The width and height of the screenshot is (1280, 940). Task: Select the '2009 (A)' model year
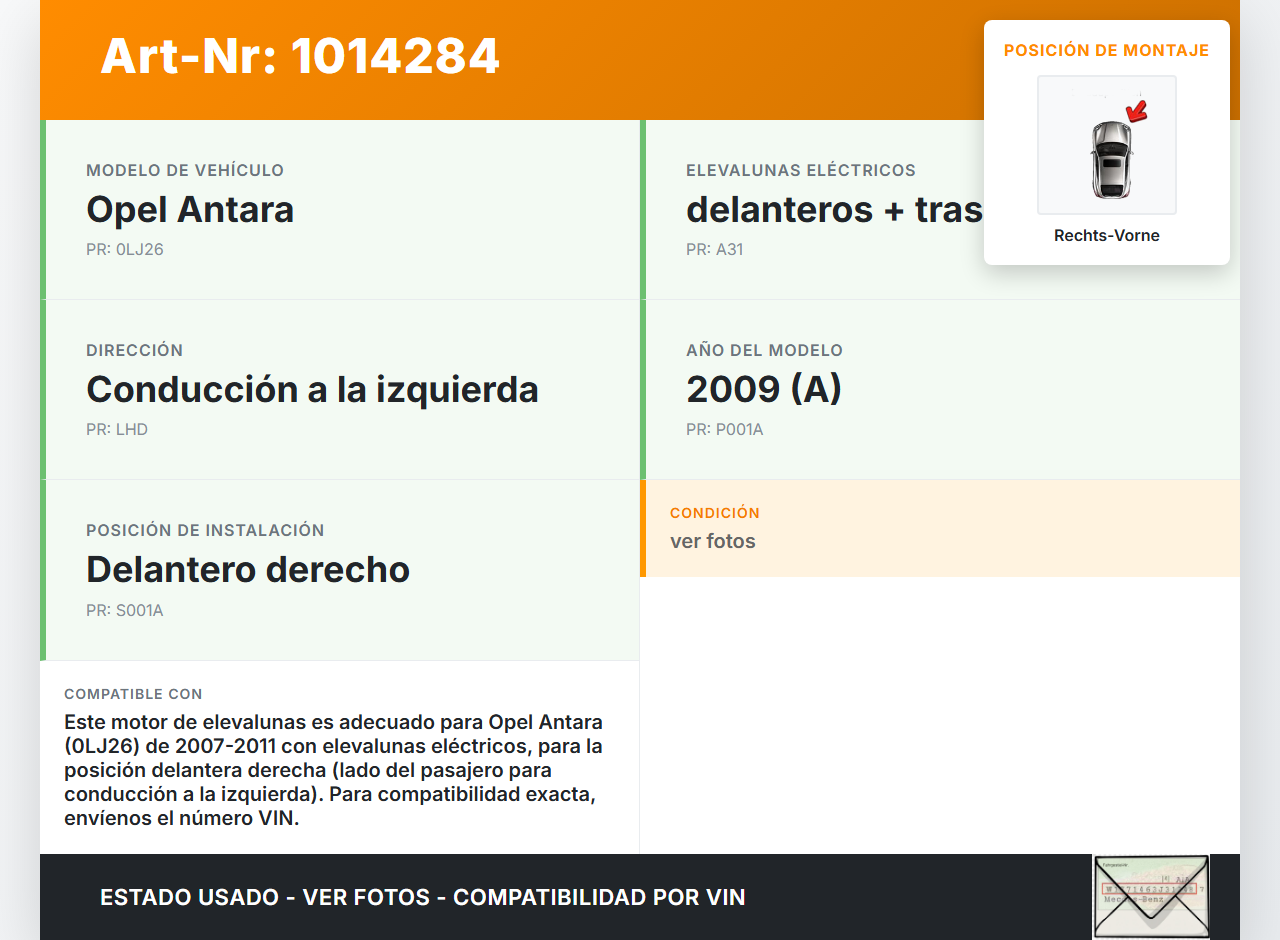[764, 389]
